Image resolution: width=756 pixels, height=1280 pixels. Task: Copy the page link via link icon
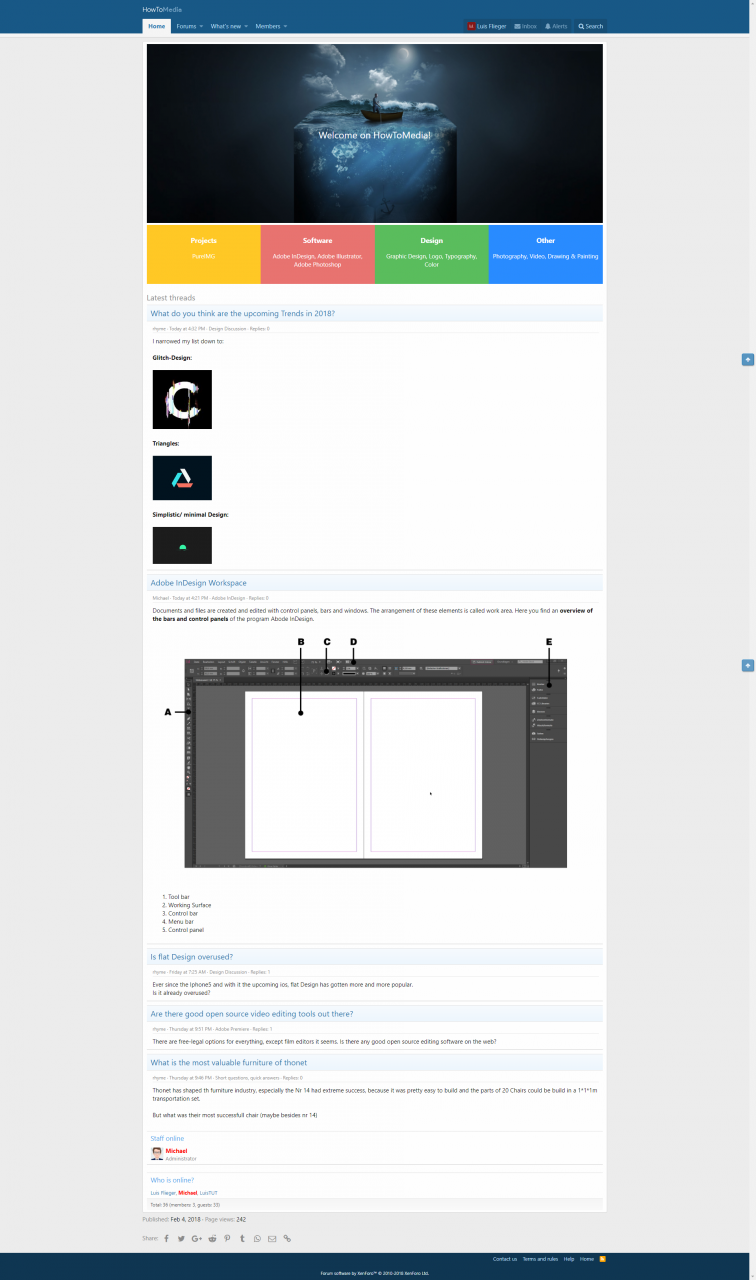coord(287,1238)
